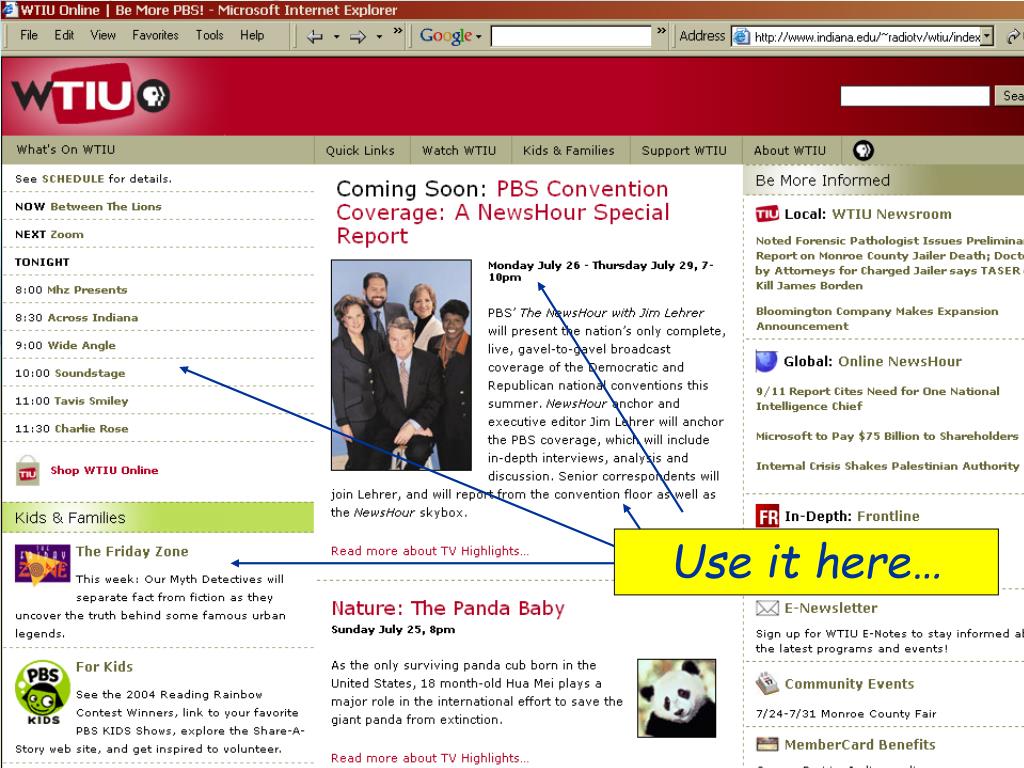The image size is (1024, 768).
Task: Open the File menu
Action: click(x=29, y=35)
